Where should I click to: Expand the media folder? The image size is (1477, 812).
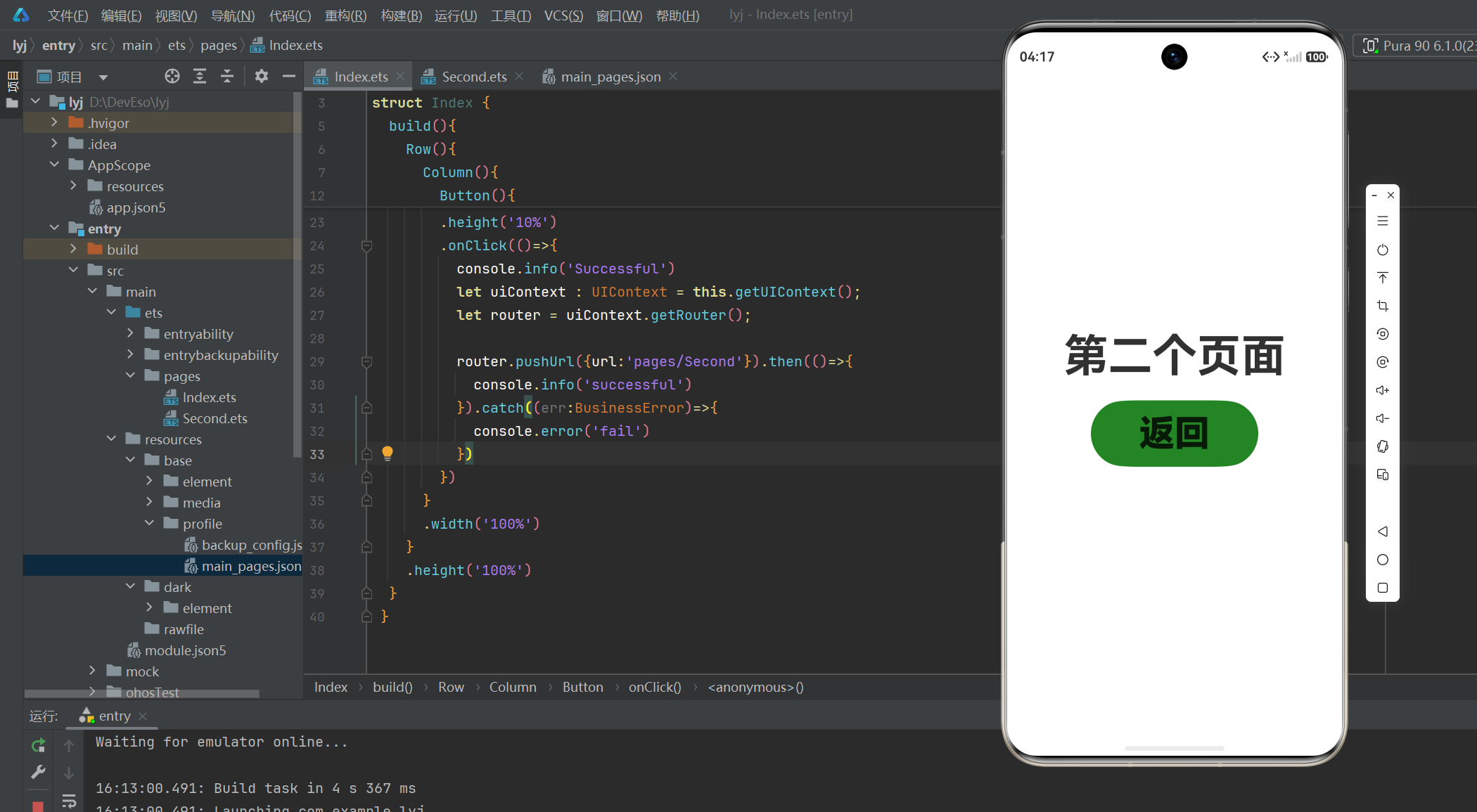(x=149, y=502)
